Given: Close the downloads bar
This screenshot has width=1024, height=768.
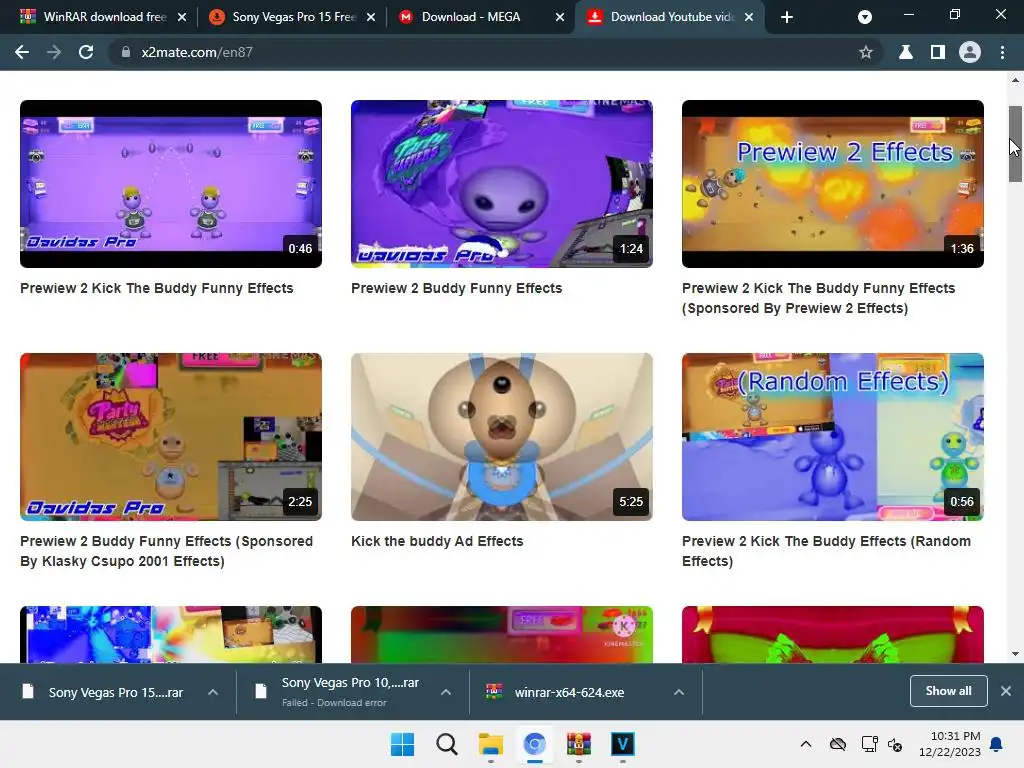Looking at the screenshot, I should (x=1006, y=691).
